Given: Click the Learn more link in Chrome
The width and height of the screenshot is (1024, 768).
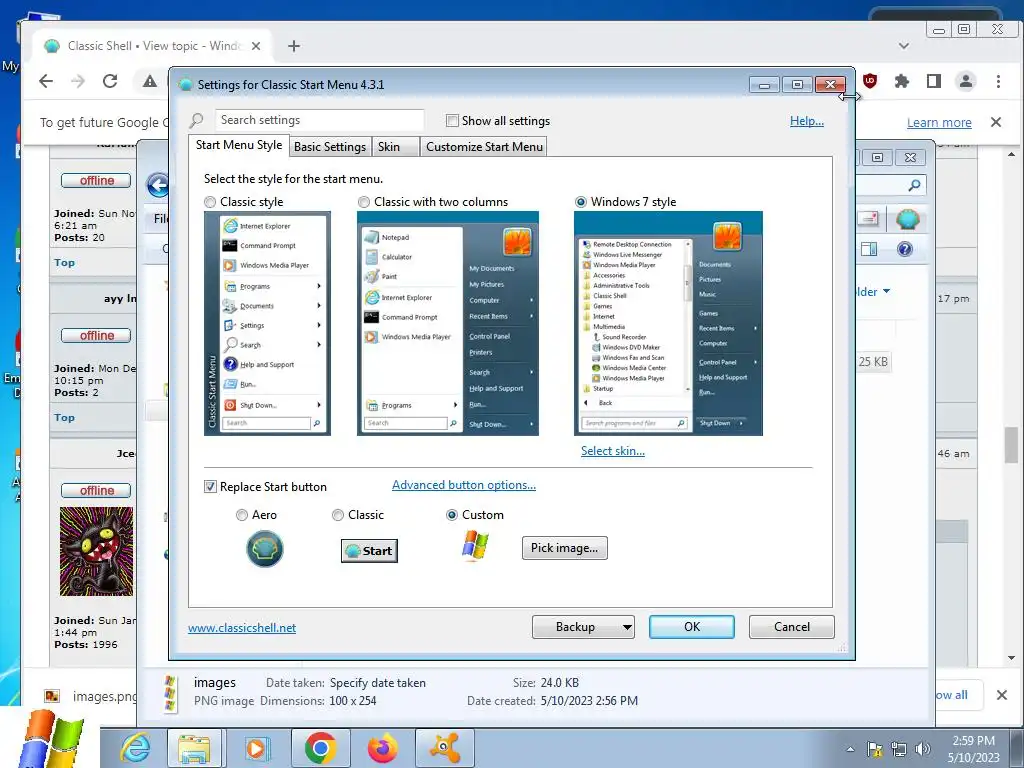Looking at the screenshot, I should click(x=939, y=122).
